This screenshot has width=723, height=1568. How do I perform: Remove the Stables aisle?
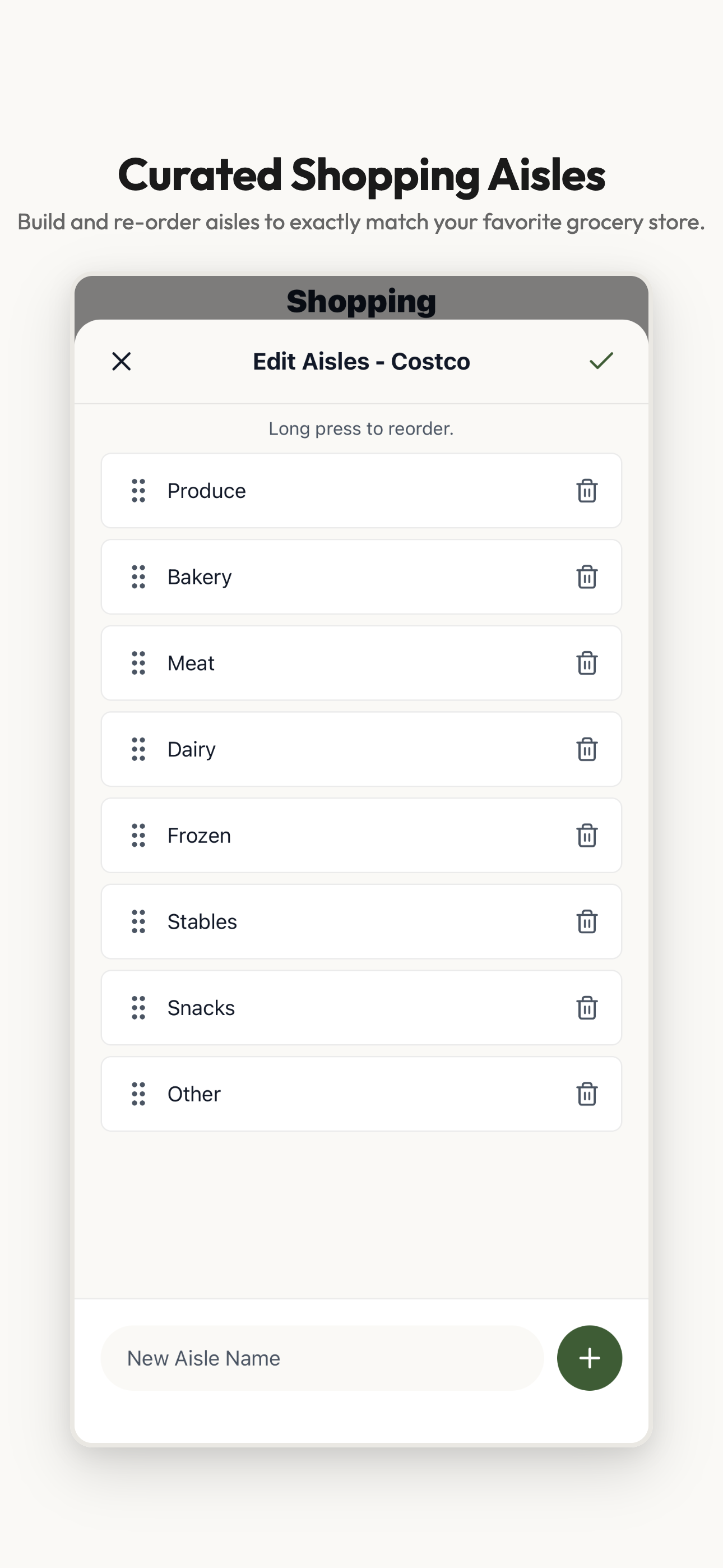tap(587, 921)
